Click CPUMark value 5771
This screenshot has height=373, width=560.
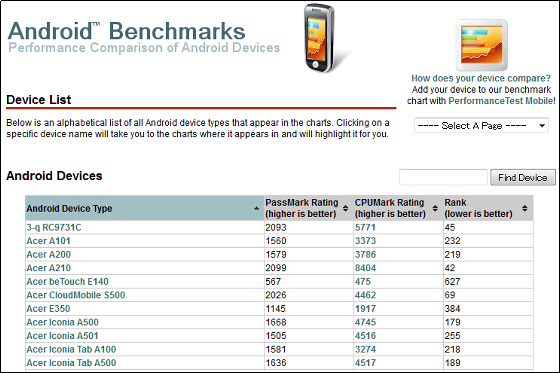(365, 228)
